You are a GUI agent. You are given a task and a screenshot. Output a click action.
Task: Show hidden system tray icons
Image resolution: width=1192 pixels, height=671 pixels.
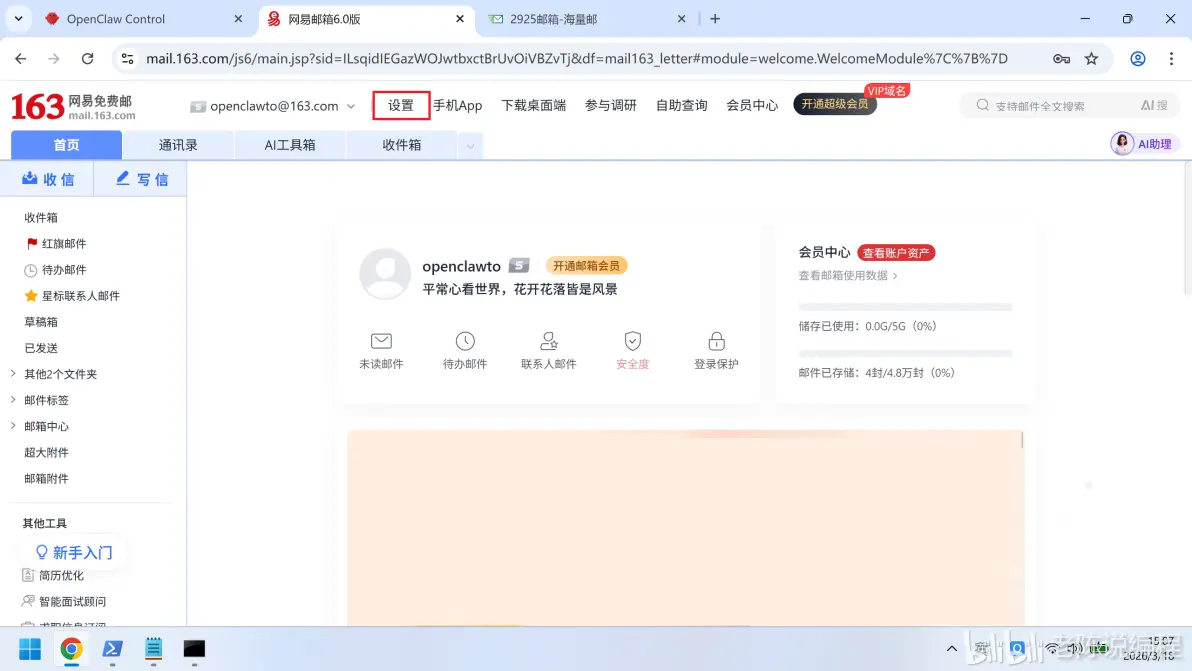tap(952, 649)
